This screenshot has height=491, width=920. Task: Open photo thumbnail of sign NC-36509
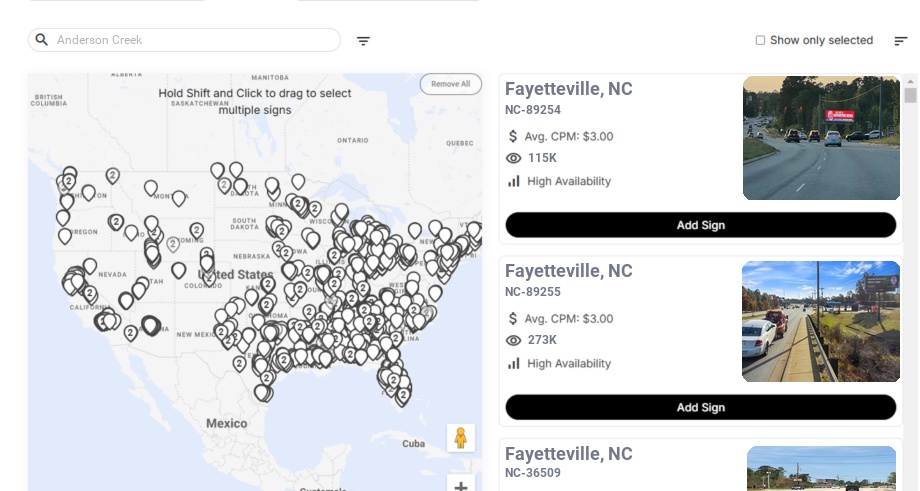[821, 468]
